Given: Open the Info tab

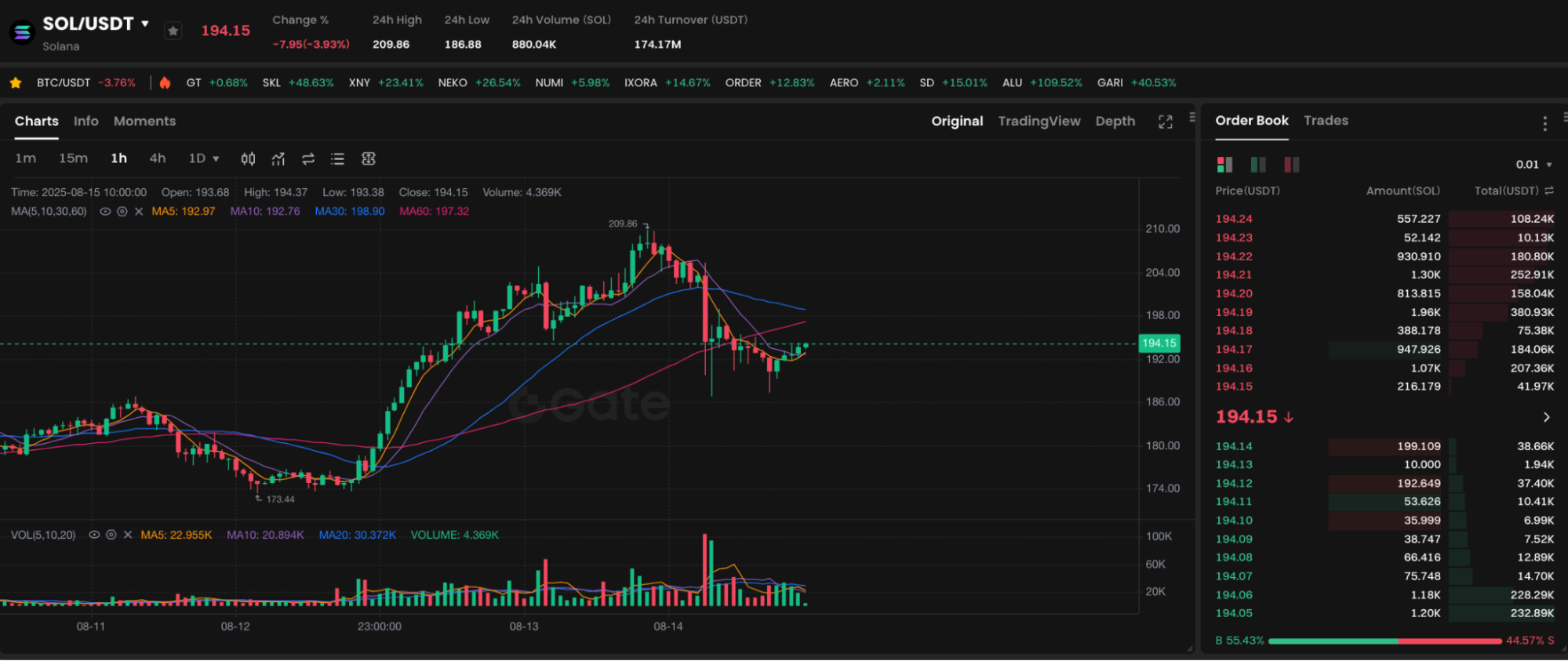Looking at the screenshot, I should click(86, 121).
